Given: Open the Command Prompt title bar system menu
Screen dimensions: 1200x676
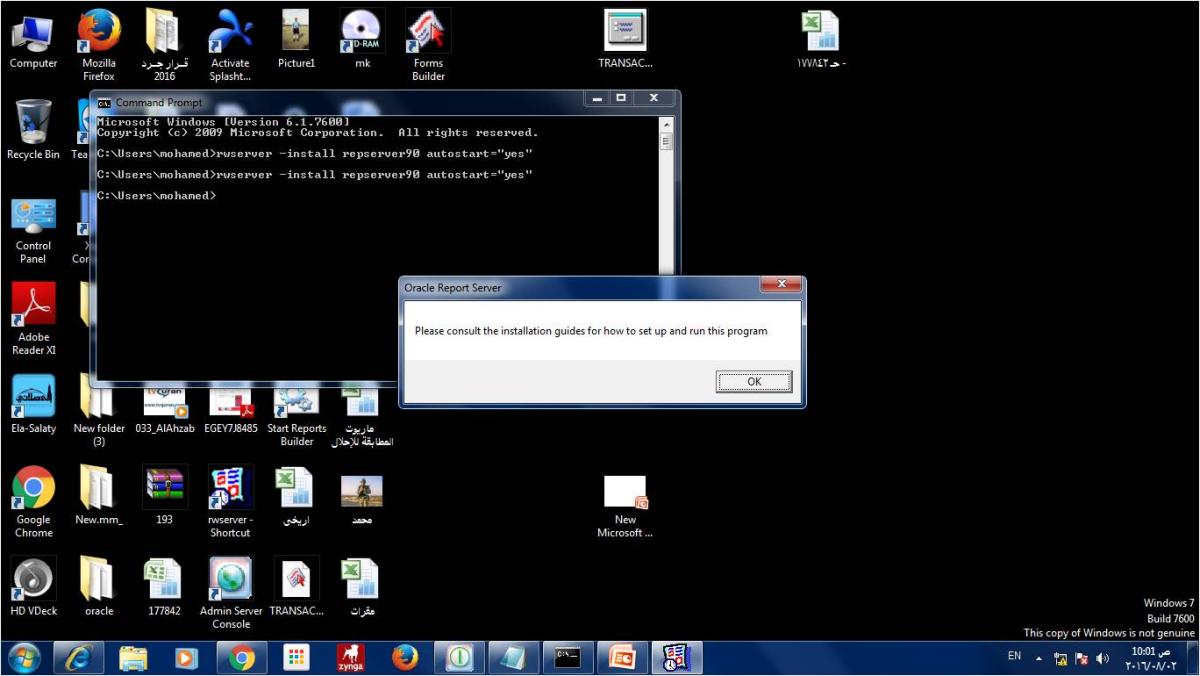Looking at the screenshot, I should [x=104, y=102].
